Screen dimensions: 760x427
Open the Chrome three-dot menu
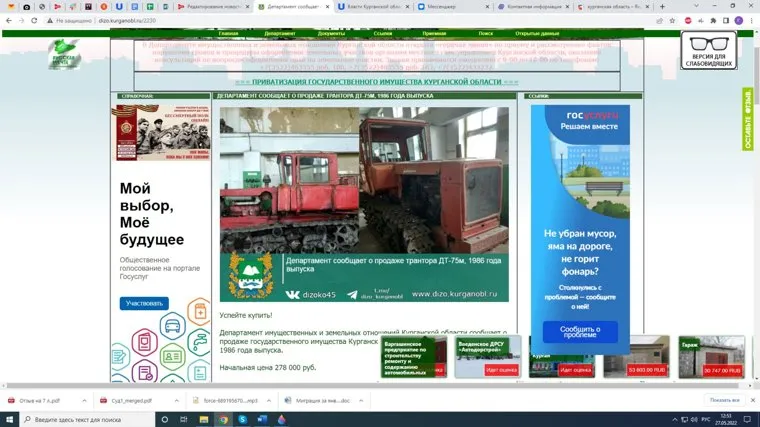[750, 20]
